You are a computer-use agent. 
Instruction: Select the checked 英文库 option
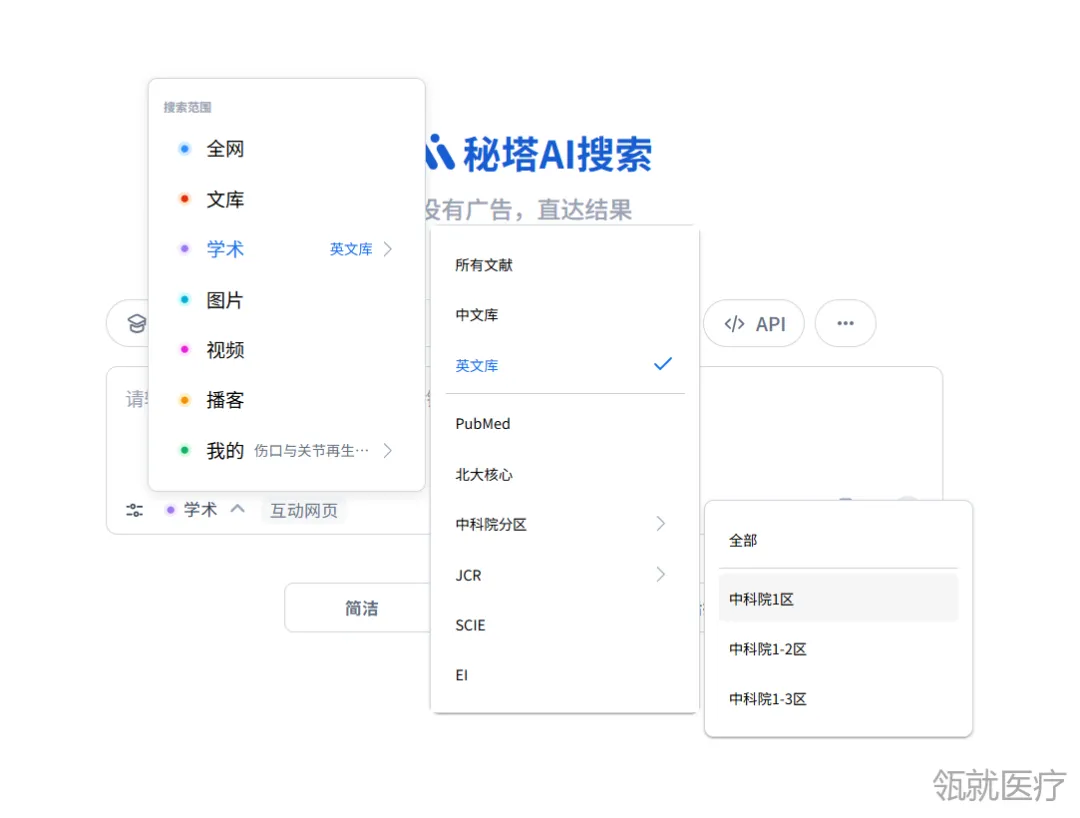(565, 366)
